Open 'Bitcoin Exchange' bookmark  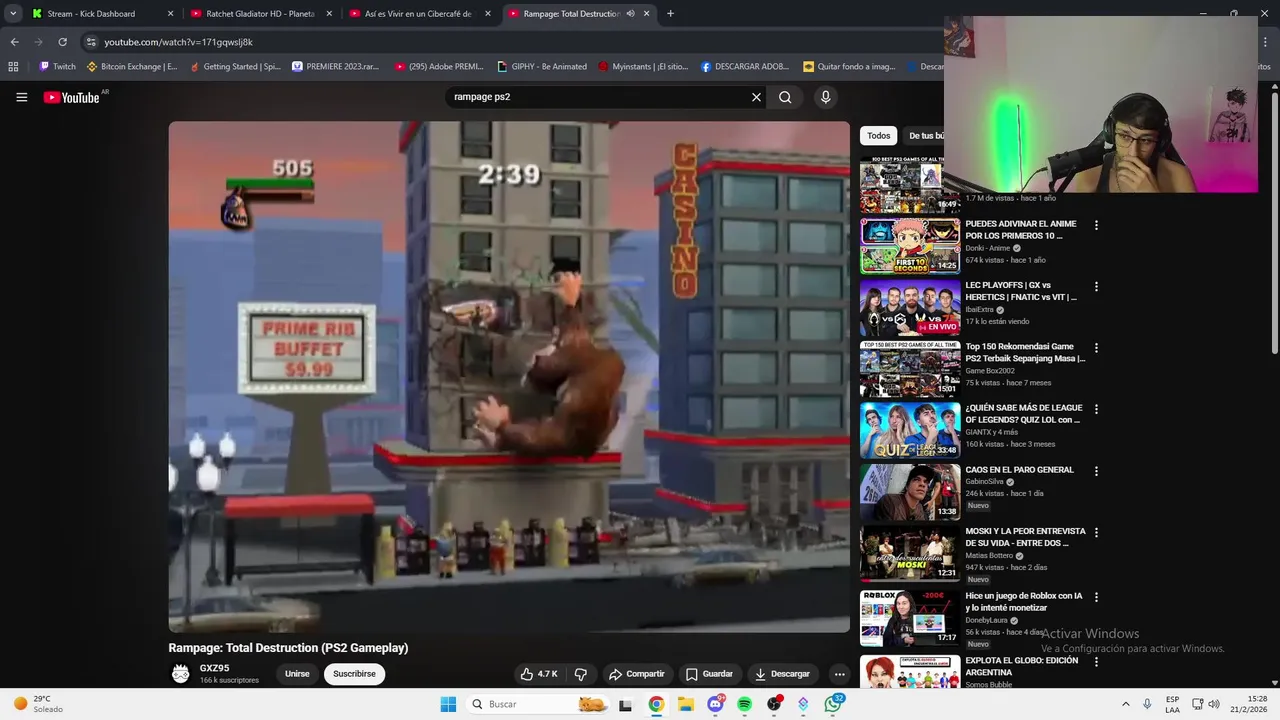click(x=132, y=67)
